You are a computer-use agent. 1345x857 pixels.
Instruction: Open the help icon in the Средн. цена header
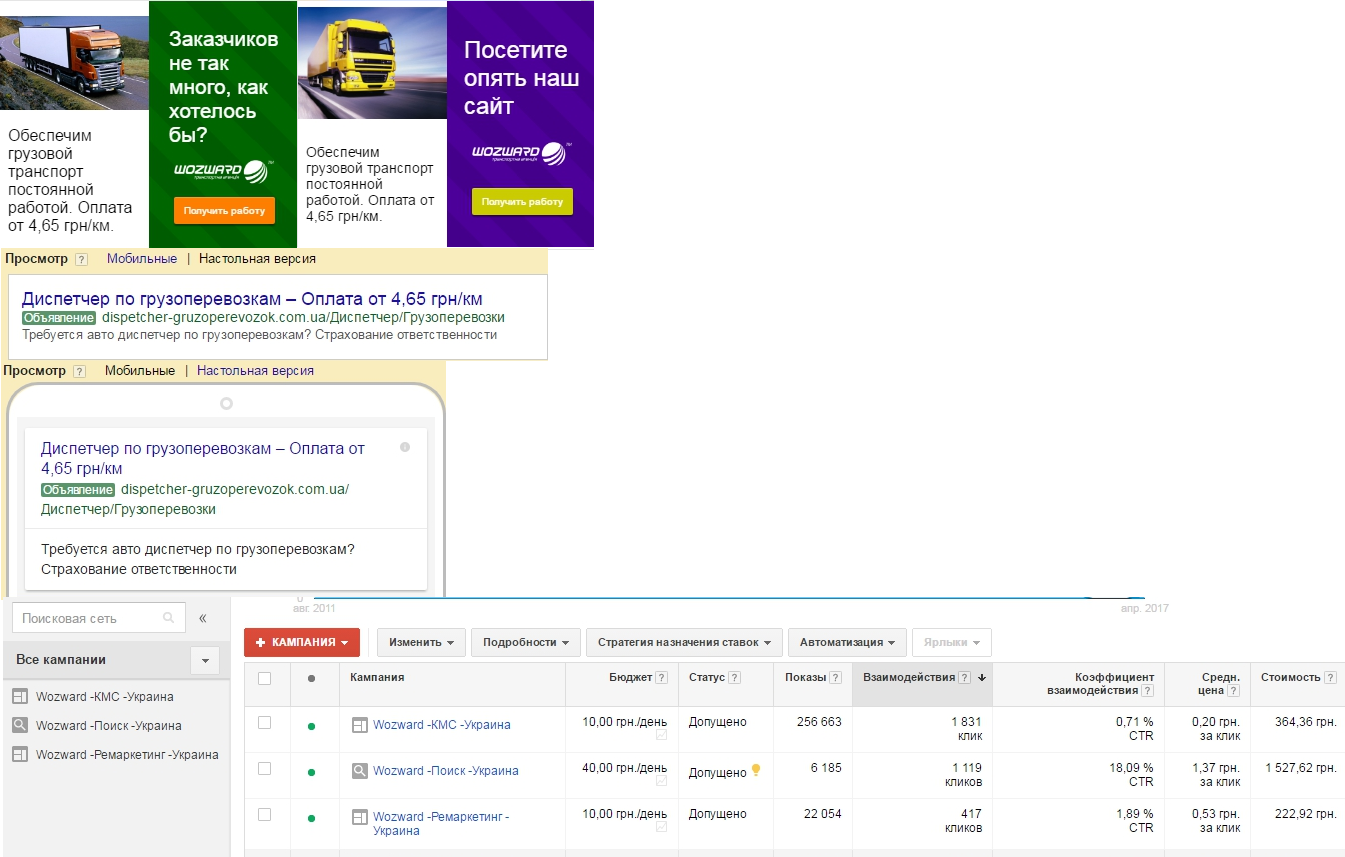(1234, 691)
